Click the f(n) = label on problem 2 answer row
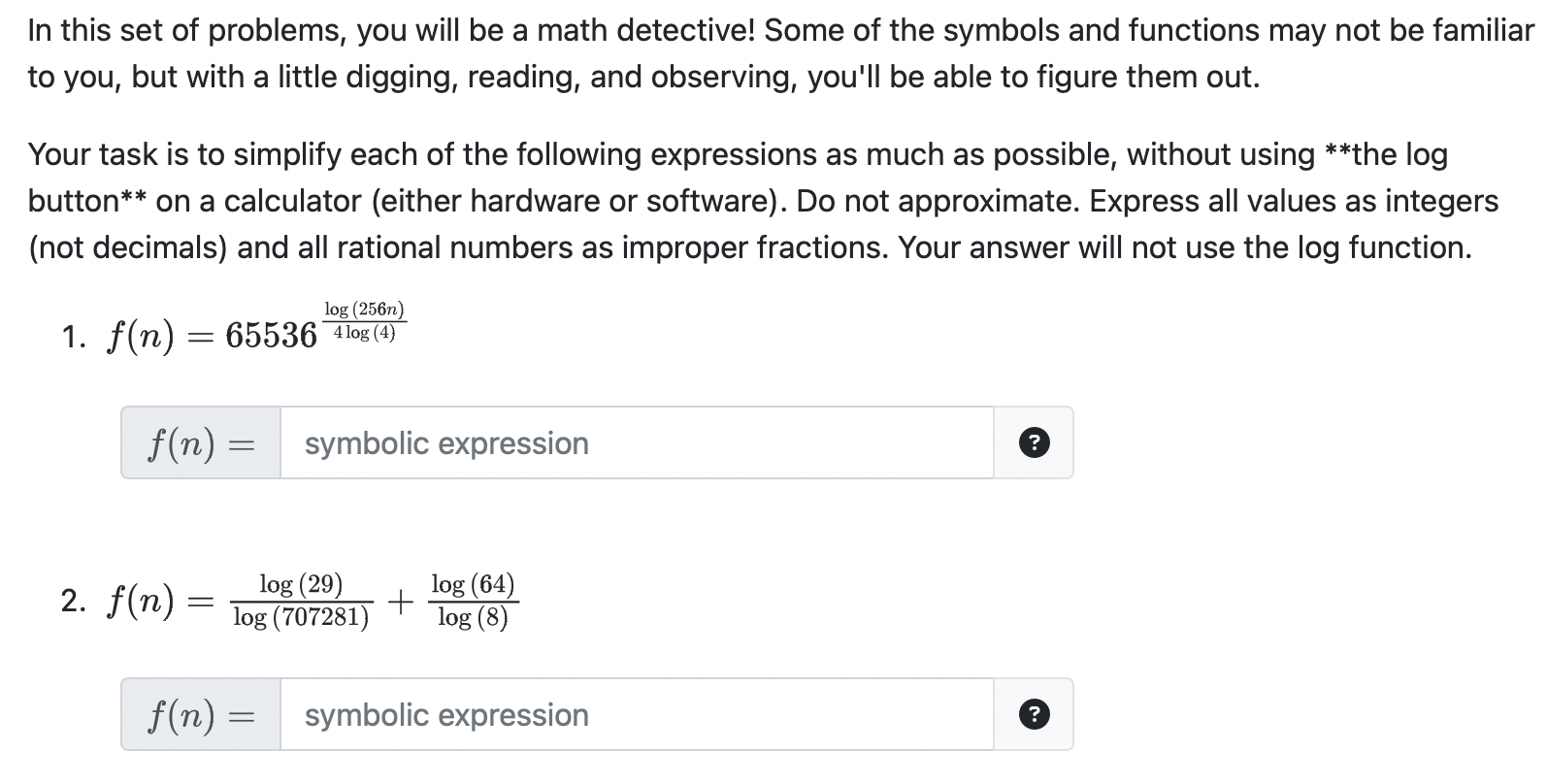This screenshot has width=1547, height=784. click(199, 714)
